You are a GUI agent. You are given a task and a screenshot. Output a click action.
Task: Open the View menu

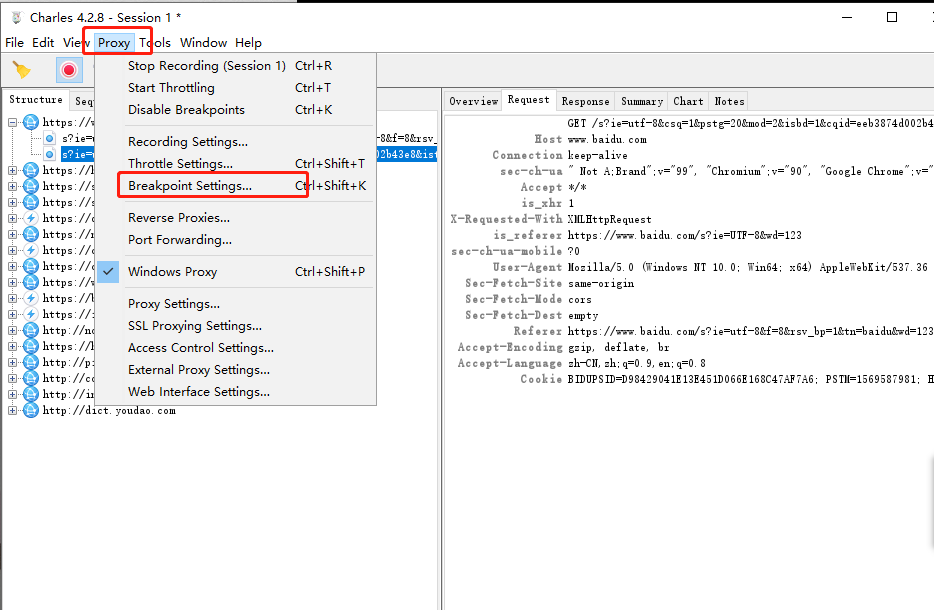[76, 43]
